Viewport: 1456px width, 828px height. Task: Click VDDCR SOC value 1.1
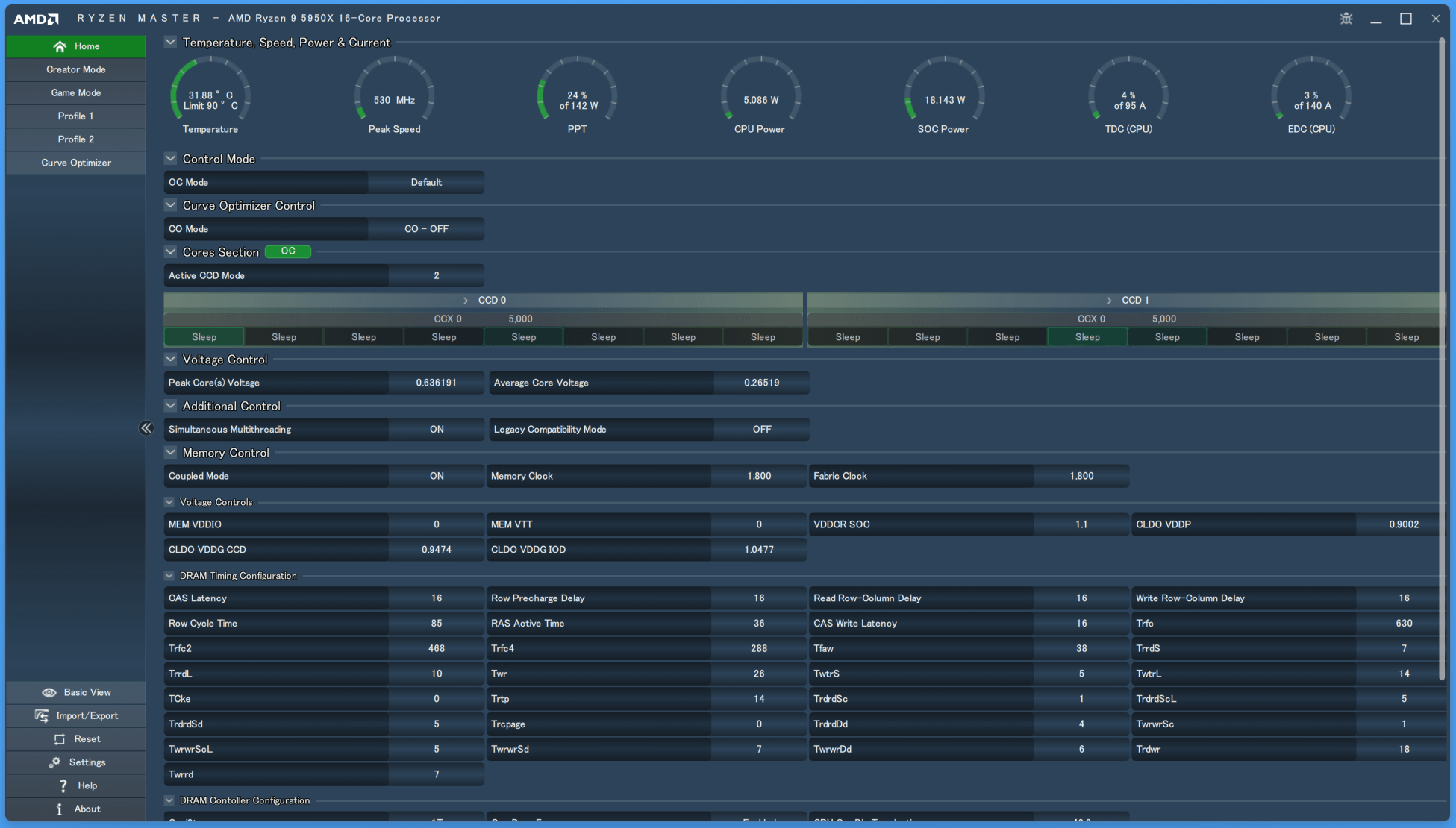[1081, 524]
